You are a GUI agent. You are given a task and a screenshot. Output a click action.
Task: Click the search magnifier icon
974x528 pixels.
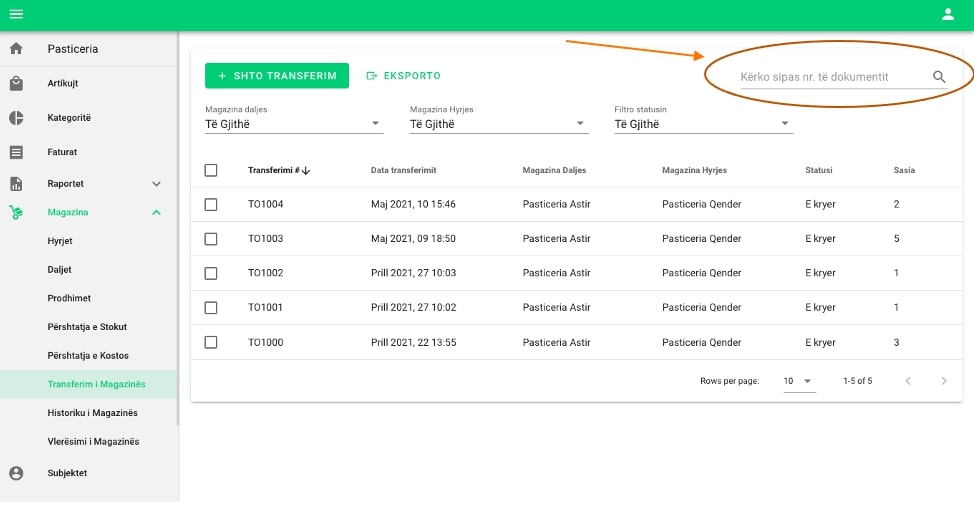coord(939,77)
